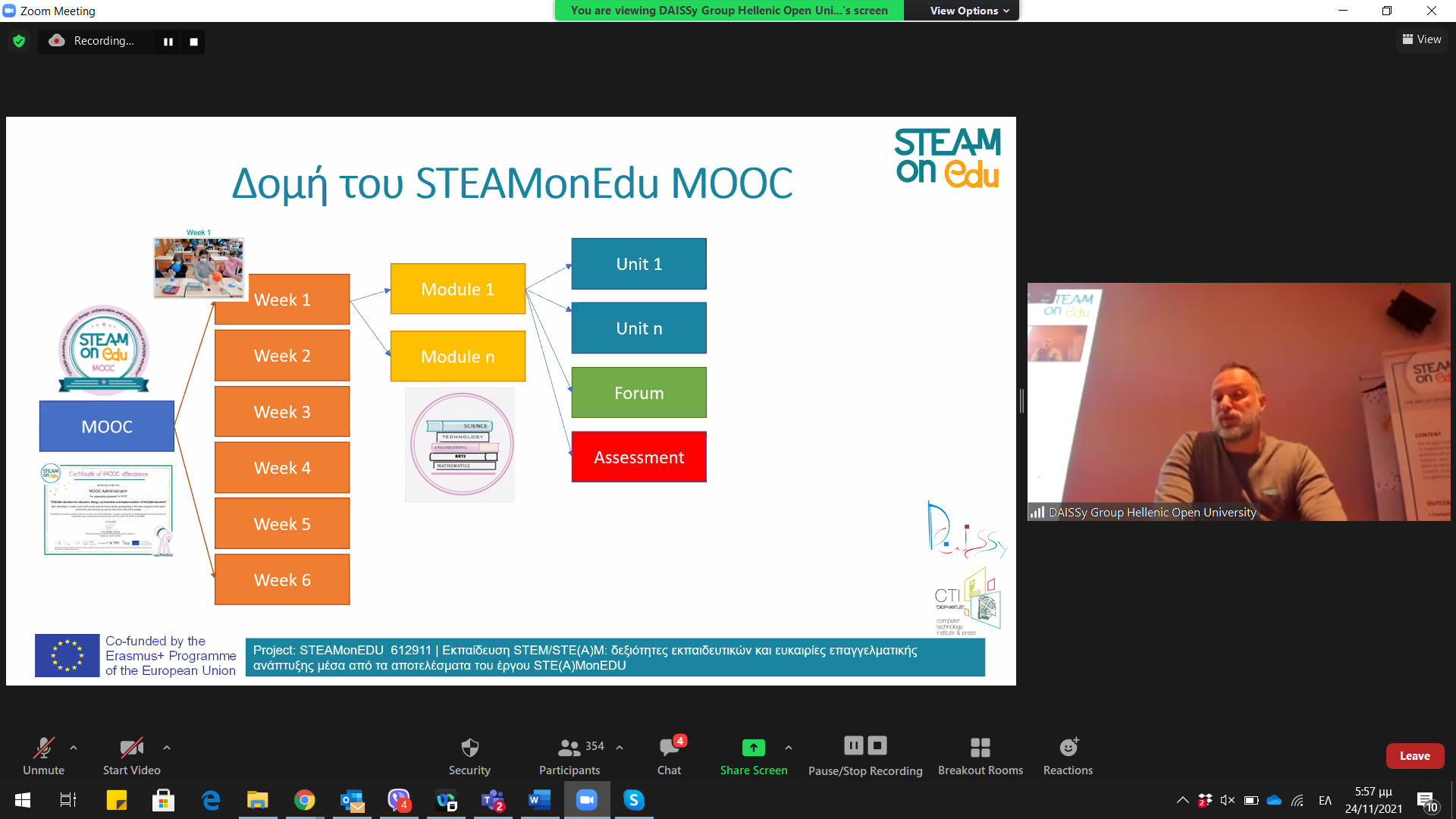The image size is (1456, 819).
Task: Open the View Options dropdown
Action: 969,11
